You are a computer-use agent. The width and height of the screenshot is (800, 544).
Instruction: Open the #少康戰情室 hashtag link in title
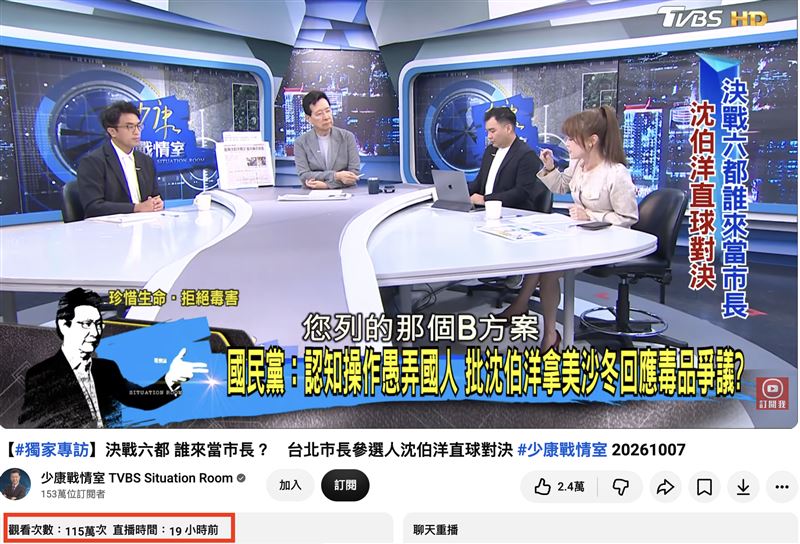[562, 450]
